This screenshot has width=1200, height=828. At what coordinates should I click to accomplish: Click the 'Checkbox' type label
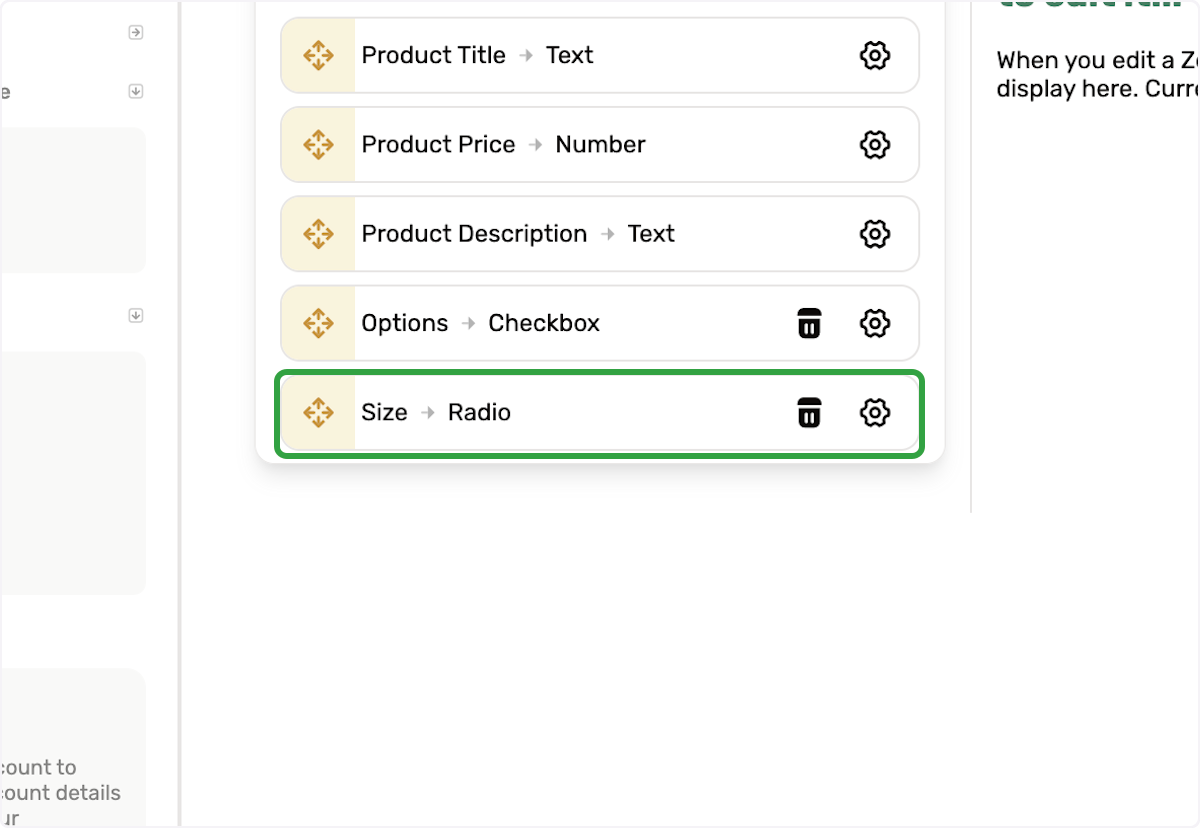[544, 323]
